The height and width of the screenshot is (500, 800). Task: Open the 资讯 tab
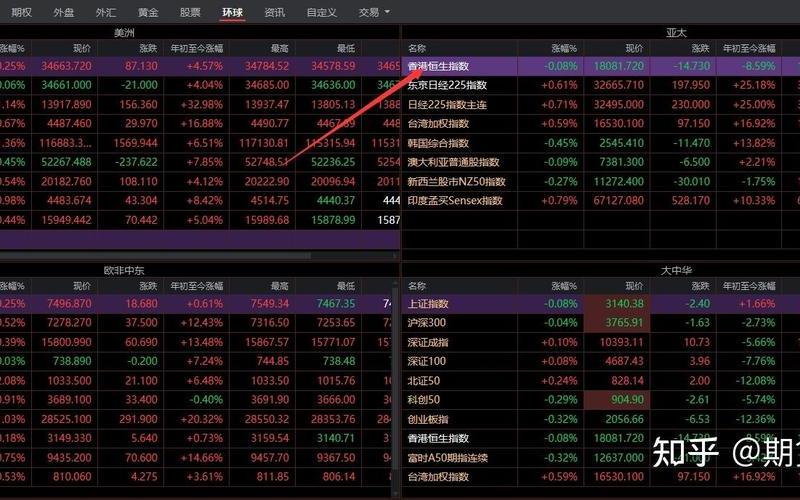click(x=274, y=12)
